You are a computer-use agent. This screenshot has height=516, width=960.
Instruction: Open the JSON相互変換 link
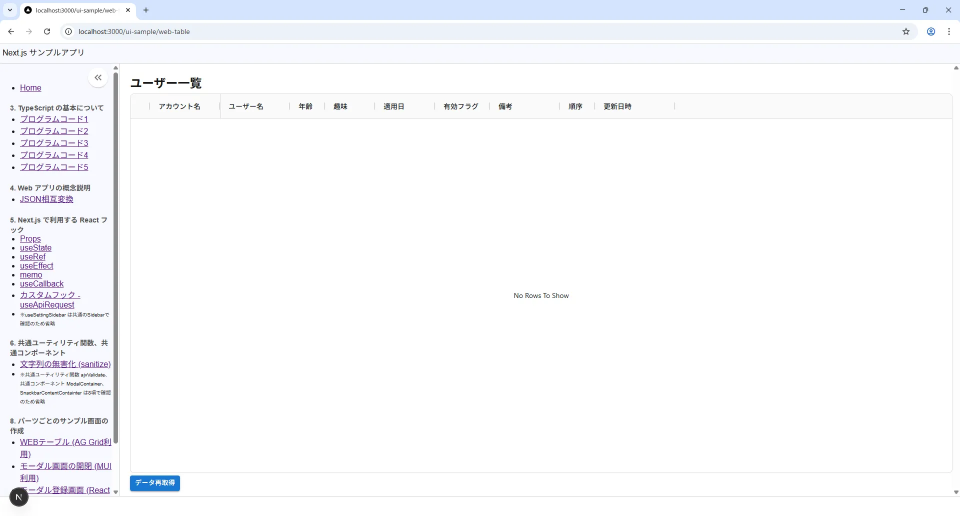(47, 200)
